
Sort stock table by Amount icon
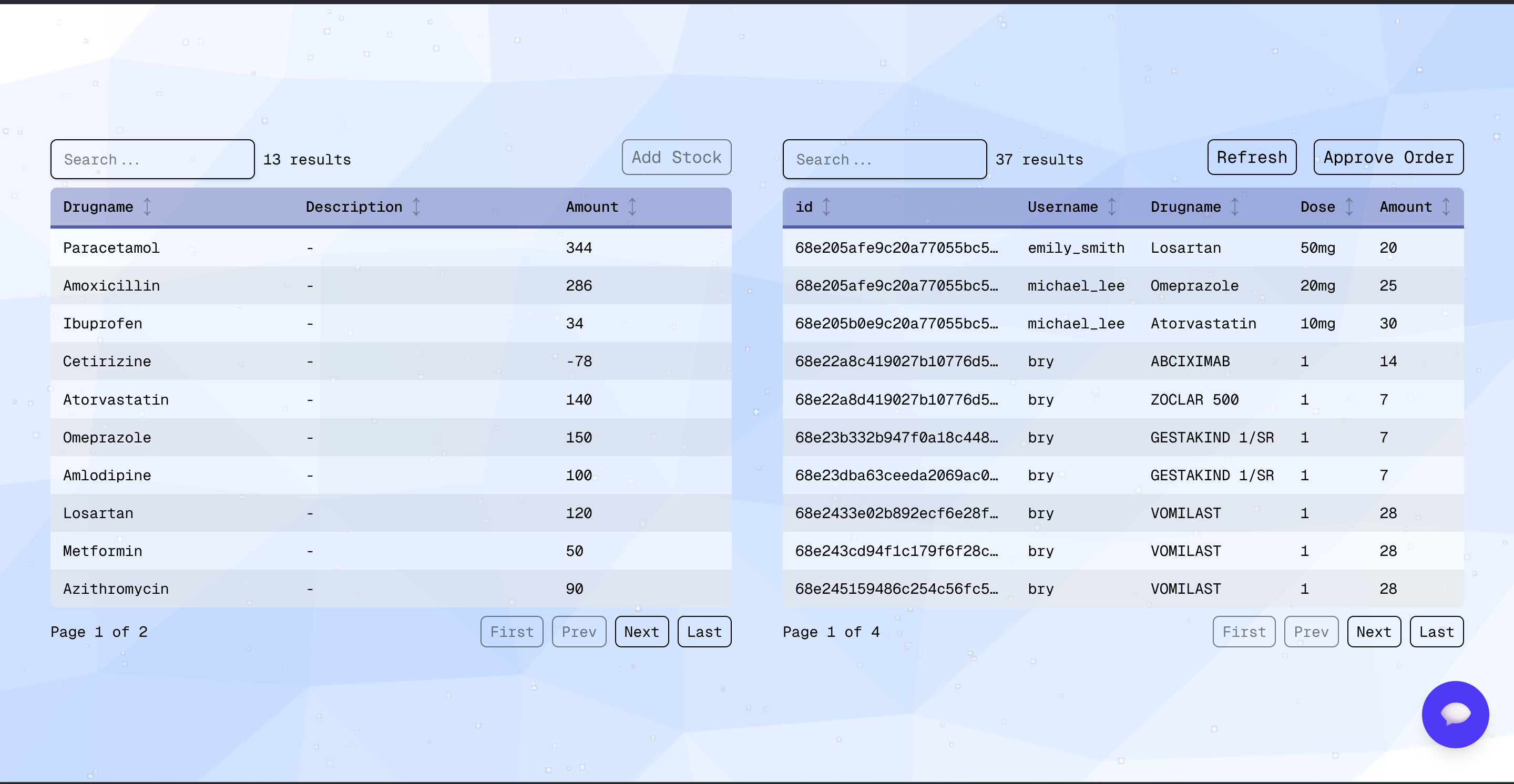[x=632, y=207]
